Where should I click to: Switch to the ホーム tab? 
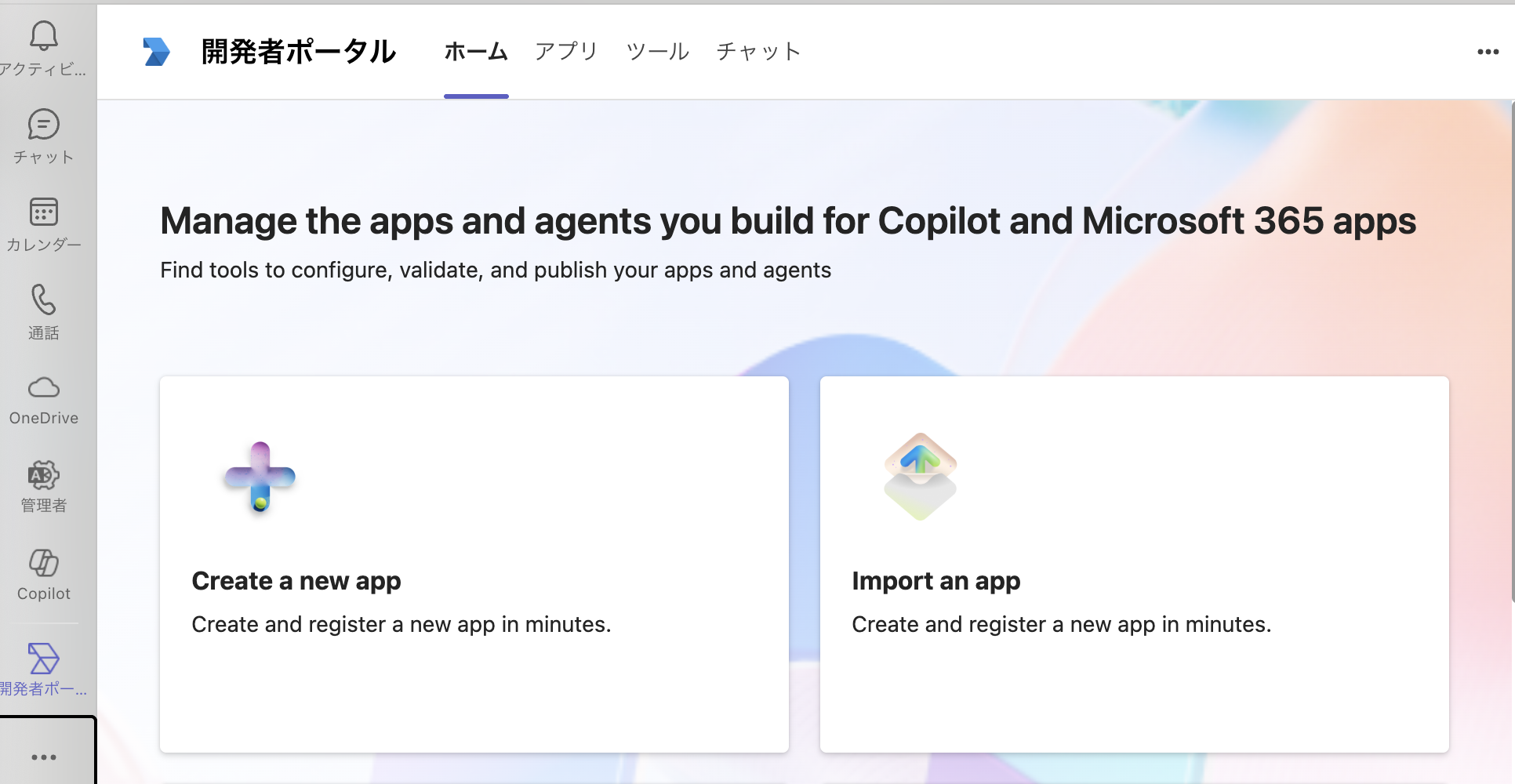(x=476, y=52)
